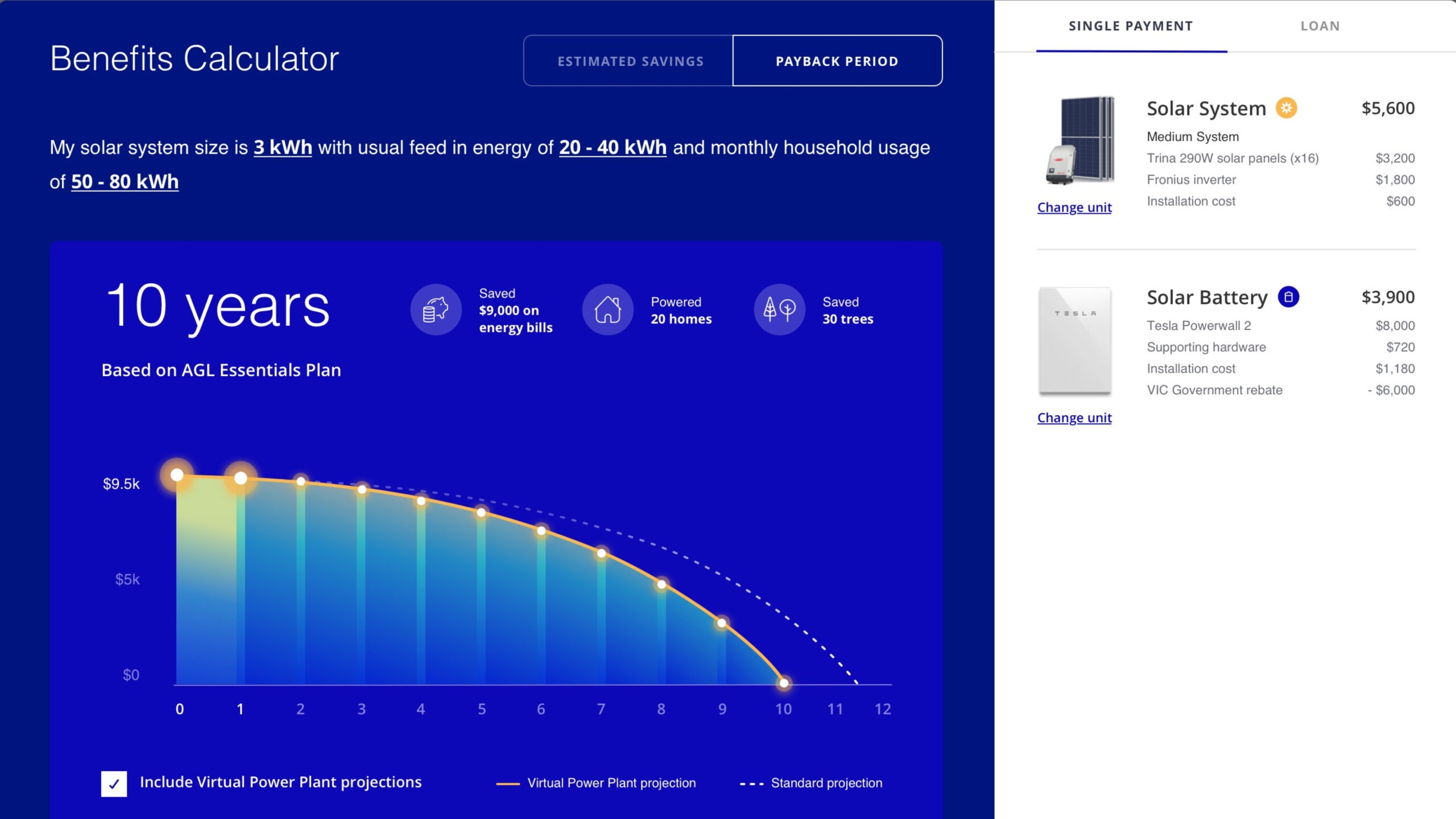The height and width of the screenshot is (819, 1456).
Task: Open the 50 - 80 kWh household usage selector
Action: [125, 181]
